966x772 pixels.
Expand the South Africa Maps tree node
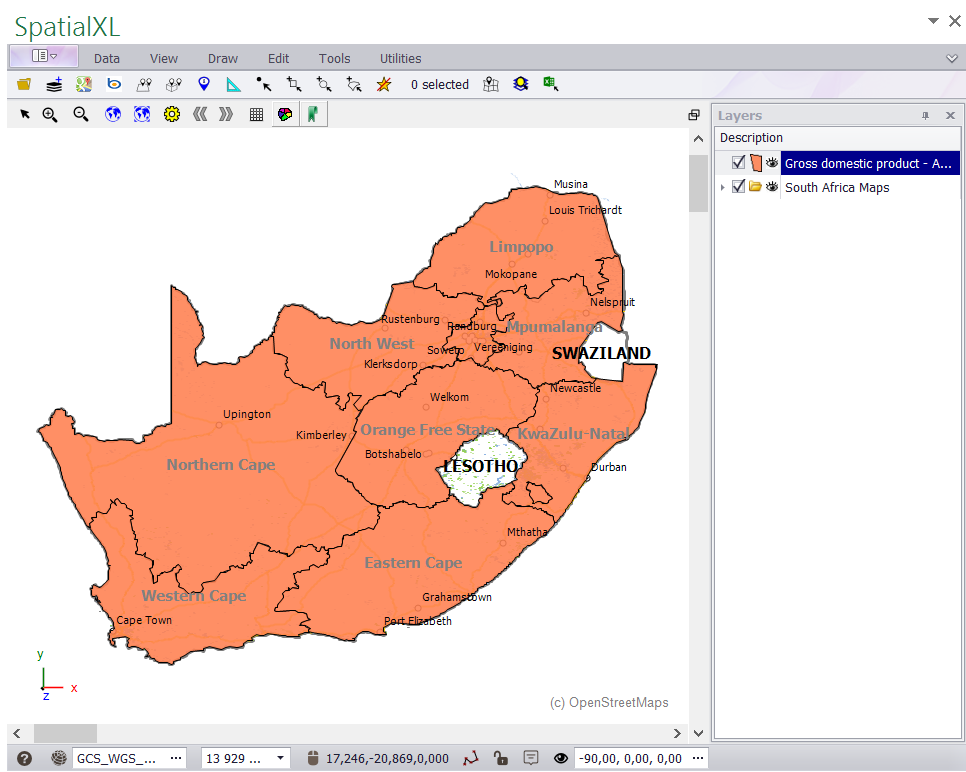point(723,187)
